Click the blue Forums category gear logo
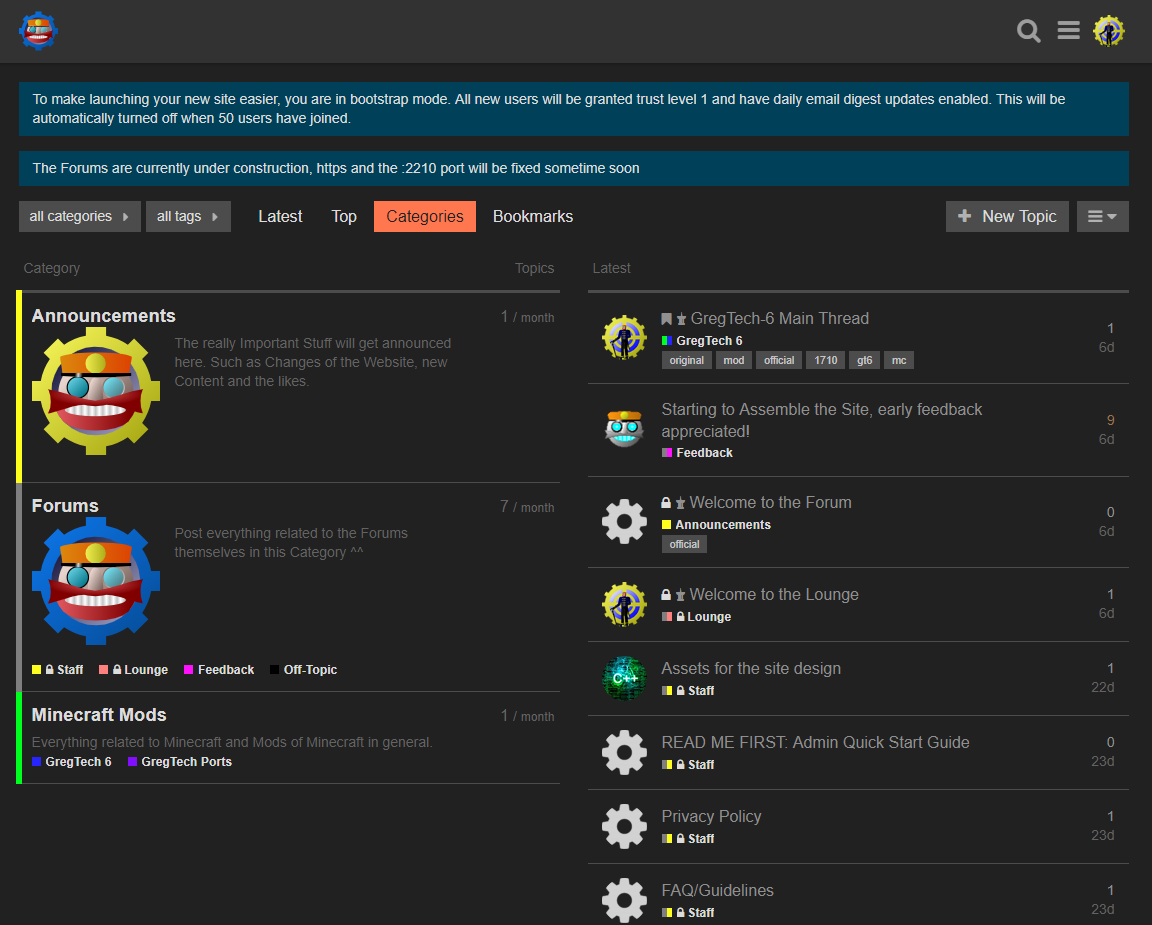The width and height of the screenshot is (1152, 925). point(96,581)
